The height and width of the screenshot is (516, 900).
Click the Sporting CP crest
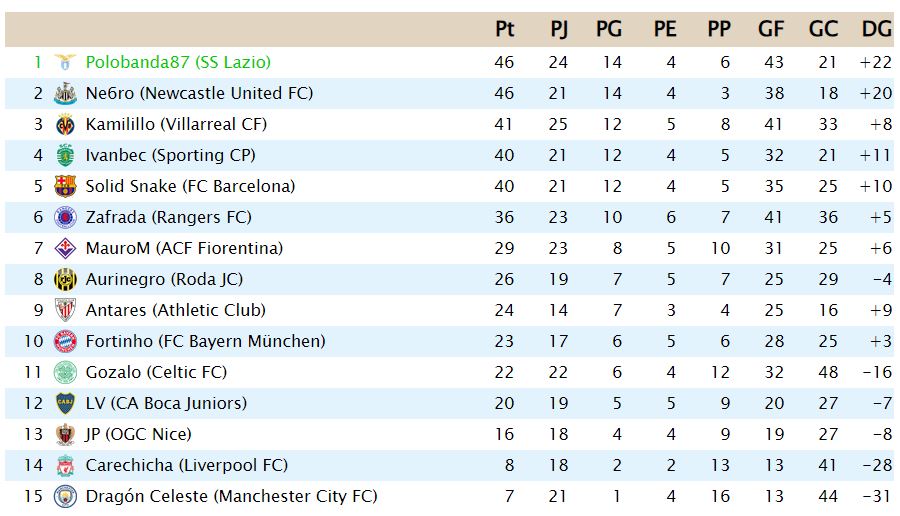(65, 155)
